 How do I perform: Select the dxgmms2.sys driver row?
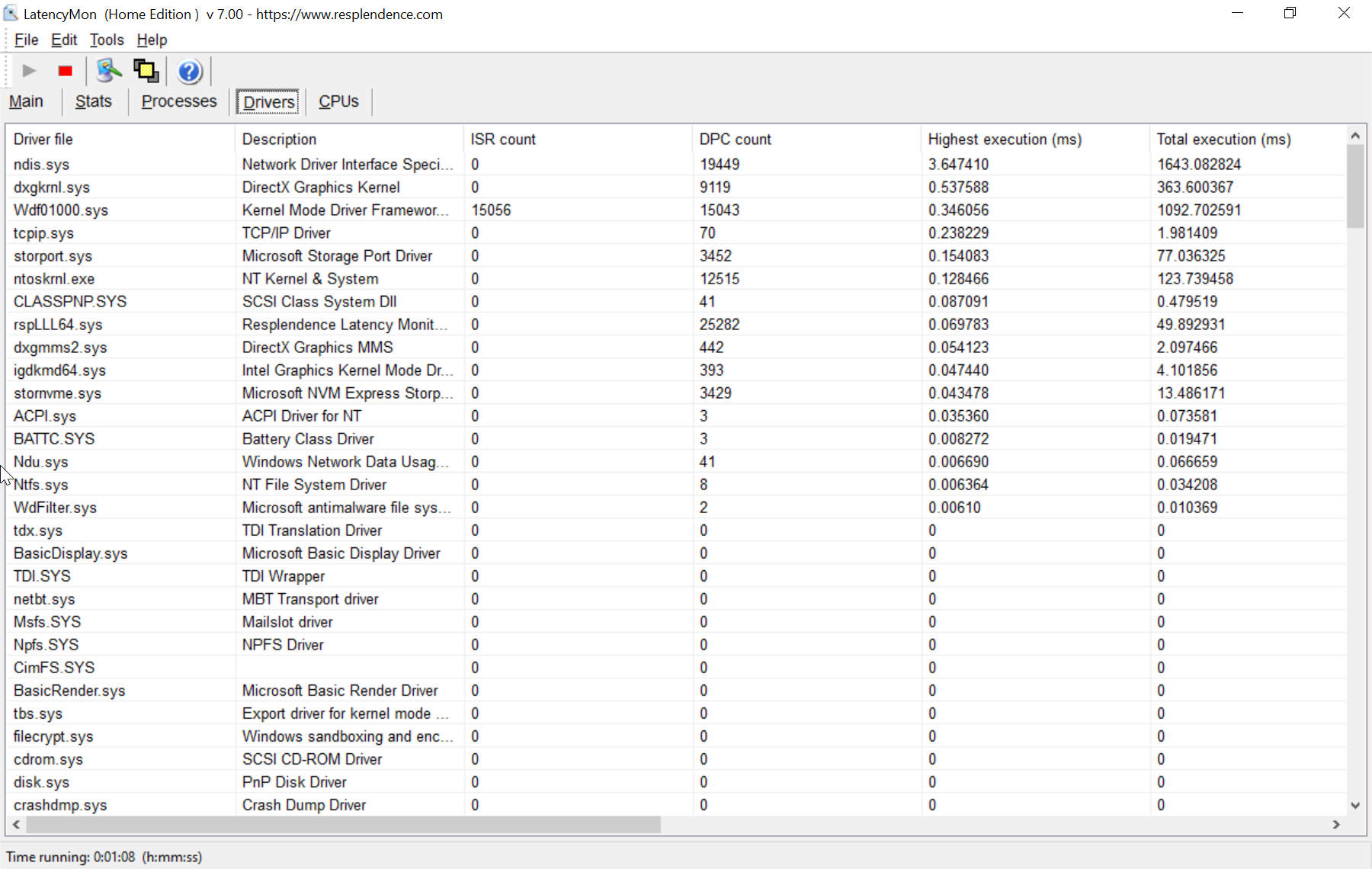676,348
